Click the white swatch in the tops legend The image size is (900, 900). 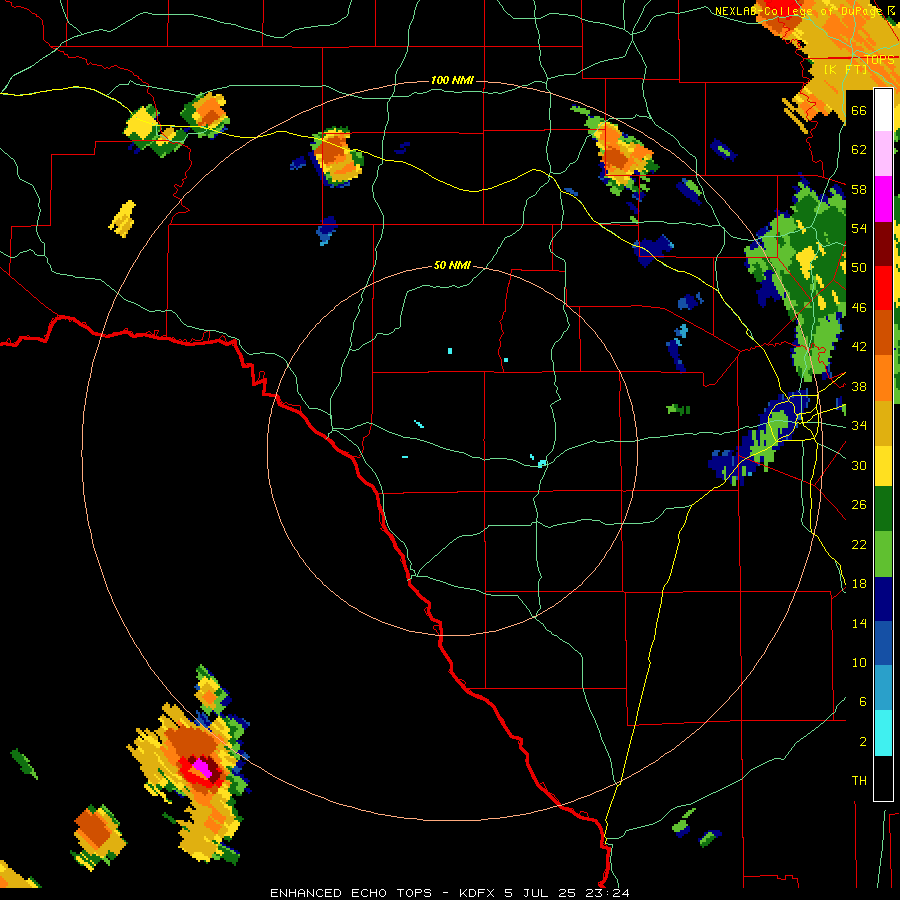click(x=883, y=110)
